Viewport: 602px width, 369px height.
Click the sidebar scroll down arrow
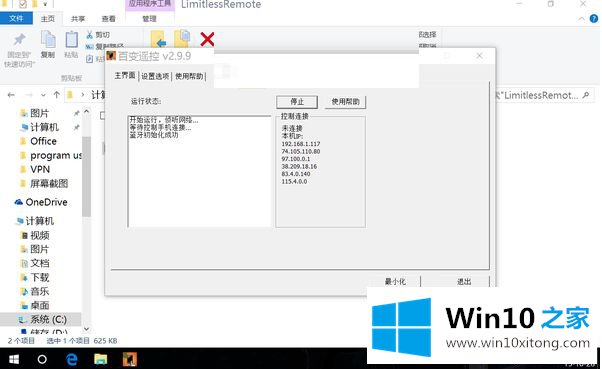point(87,329)
